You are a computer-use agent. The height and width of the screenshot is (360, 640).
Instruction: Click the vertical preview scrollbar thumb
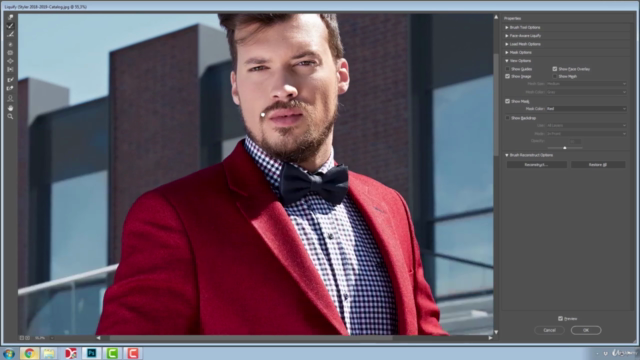coord(496,104)
